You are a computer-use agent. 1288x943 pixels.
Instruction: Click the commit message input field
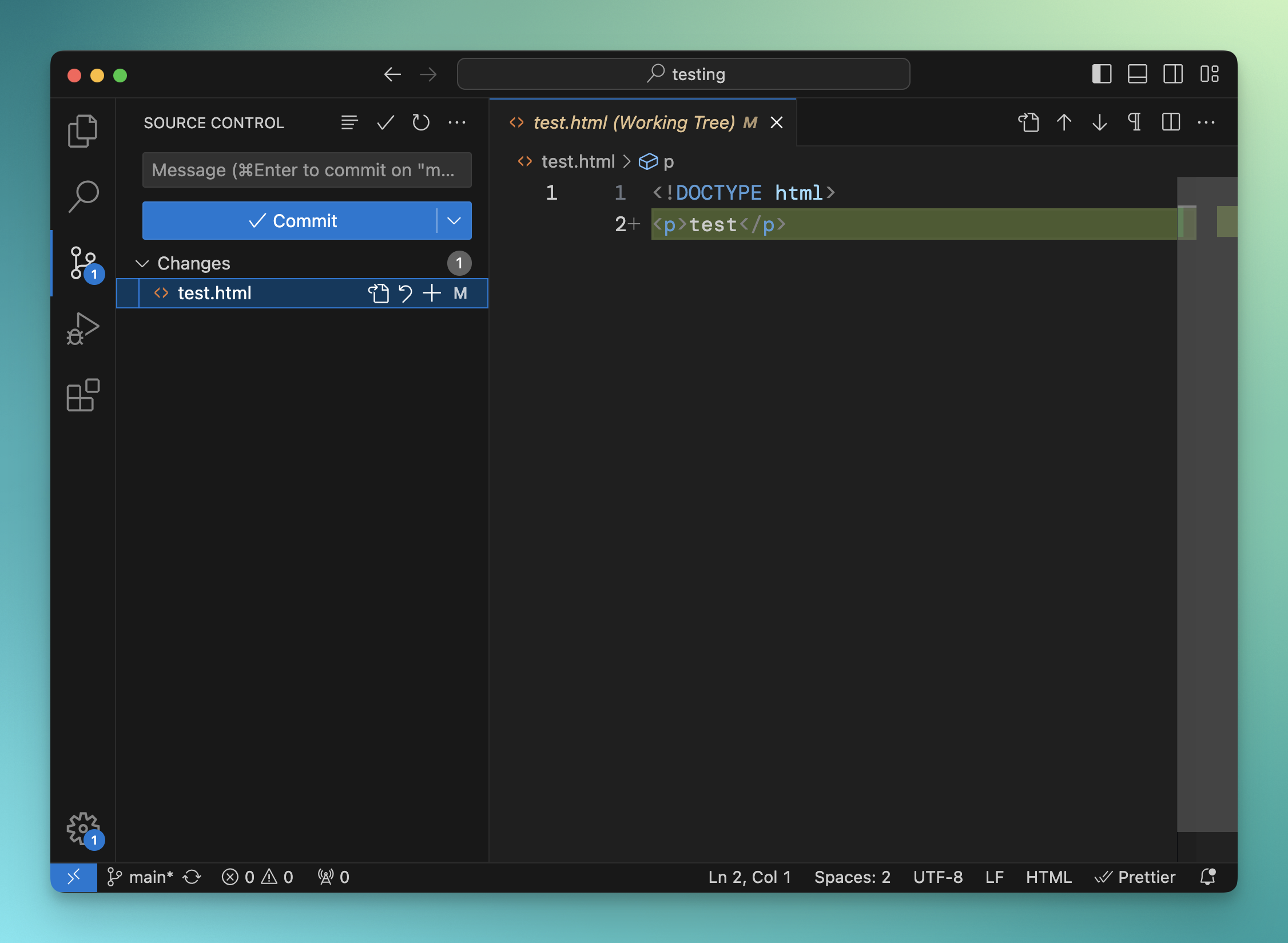307,170
